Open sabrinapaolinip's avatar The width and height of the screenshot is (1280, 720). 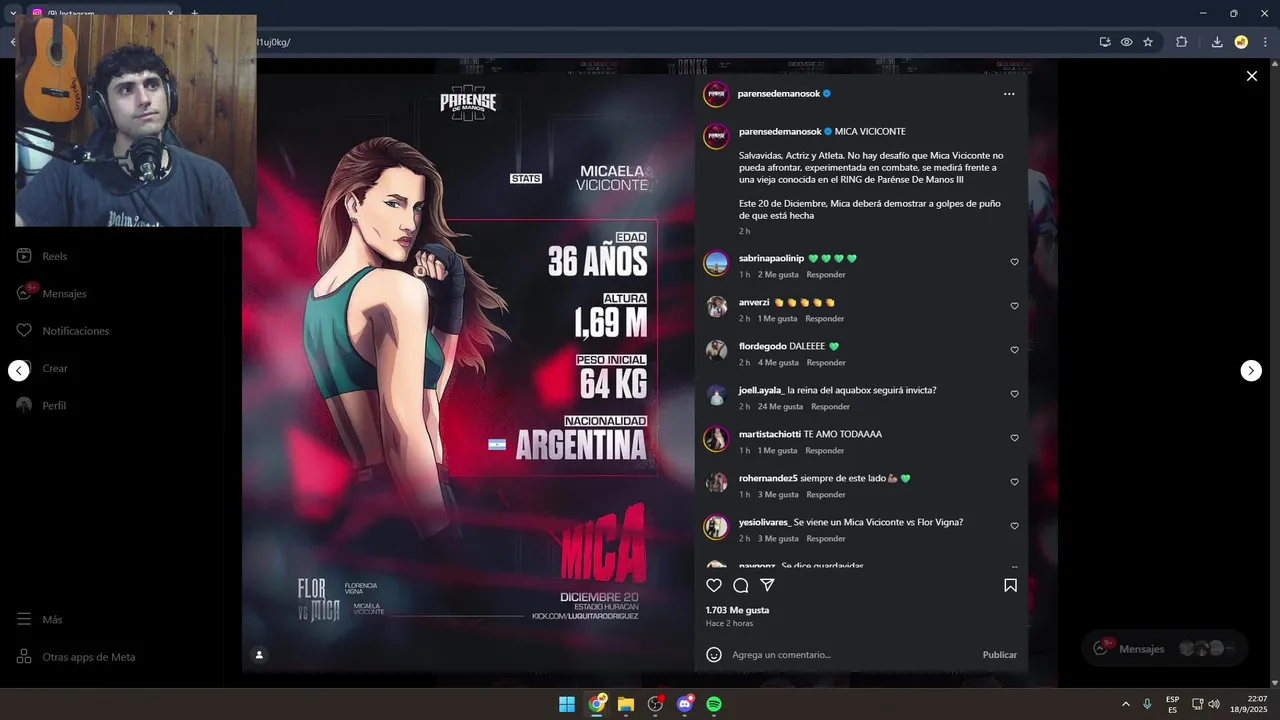click(x=716, y=263)
